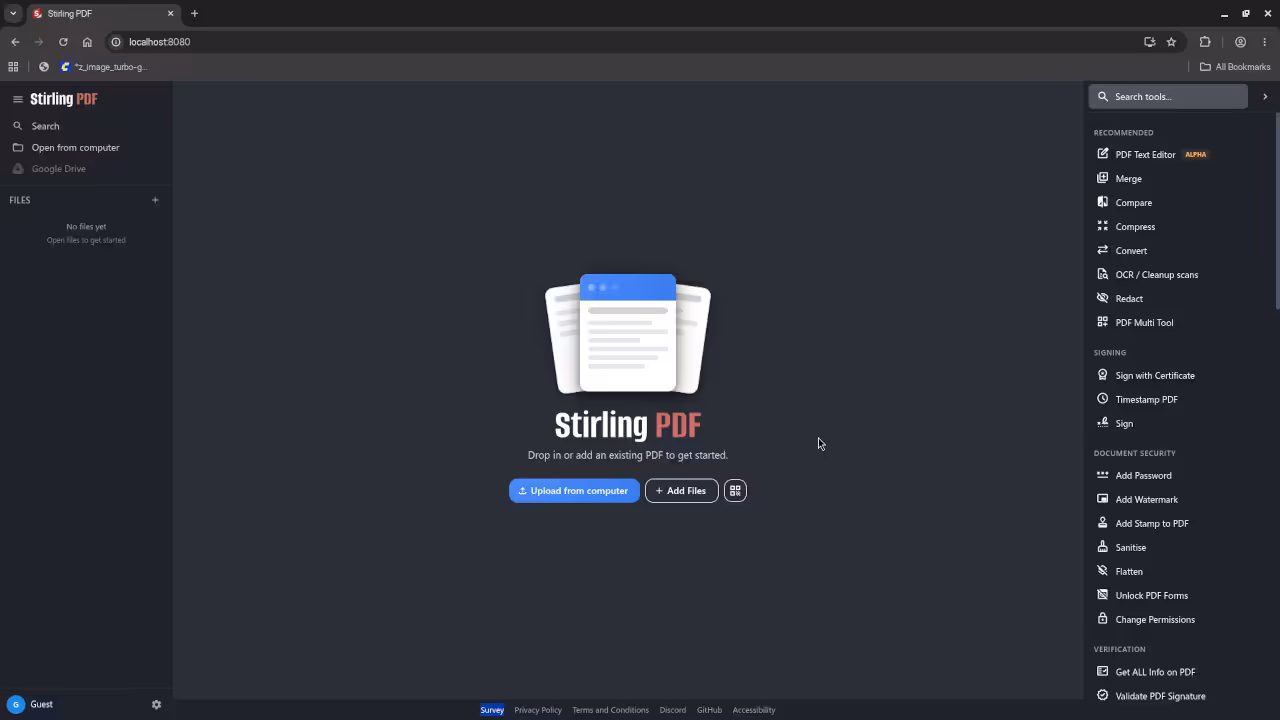Add a file with Files plus icon
This screenshot has height=720, width=1280.
(x=155, y=200)
